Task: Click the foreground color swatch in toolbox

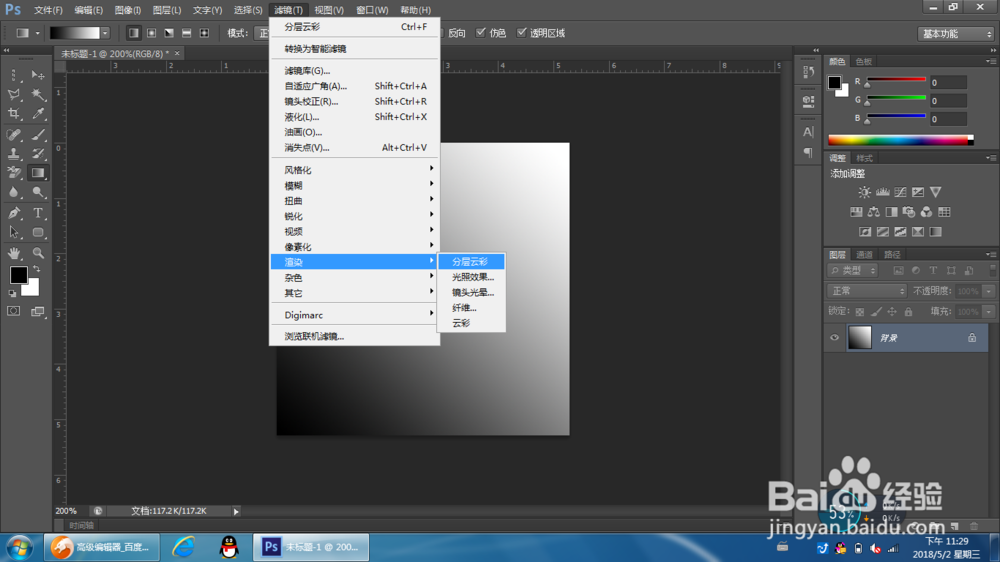Action: 18,275
